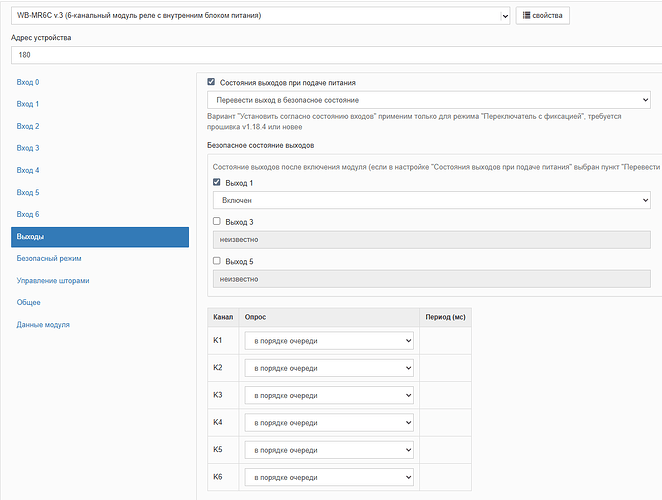Screen dimensions: 662x500
Task: Expand the Перевести выход в безопасное состояние dropdown
Action: pos(429,100)
